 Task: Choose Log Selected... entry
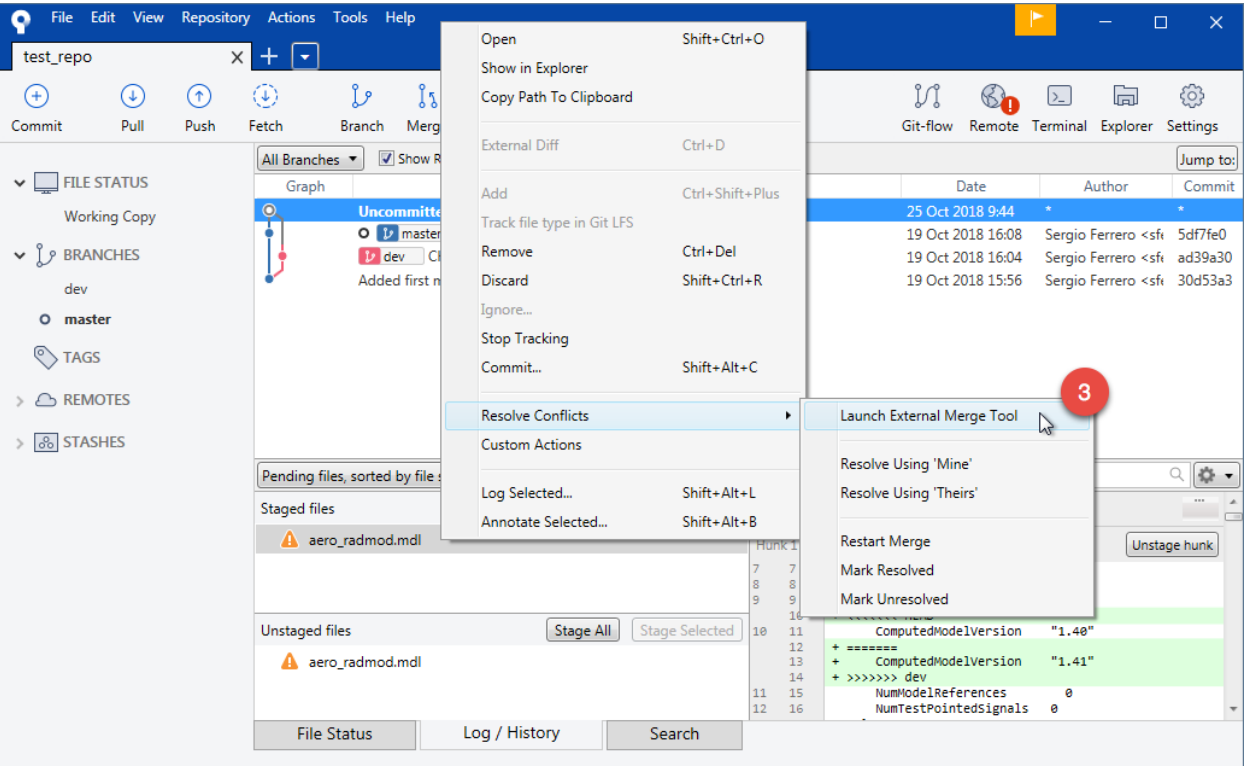pos(622,493)
